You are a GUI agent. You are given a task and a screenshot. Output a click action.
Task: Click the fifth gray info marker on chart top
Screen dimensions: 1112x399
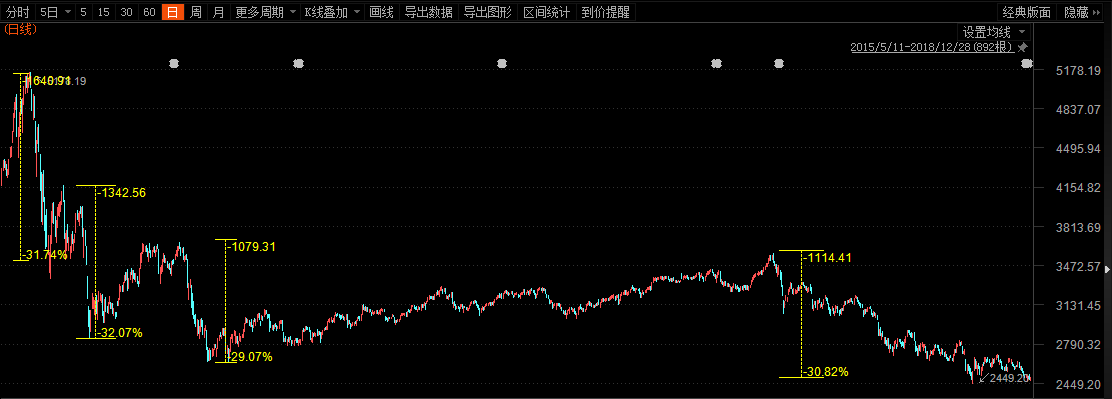tap(779, 64)
